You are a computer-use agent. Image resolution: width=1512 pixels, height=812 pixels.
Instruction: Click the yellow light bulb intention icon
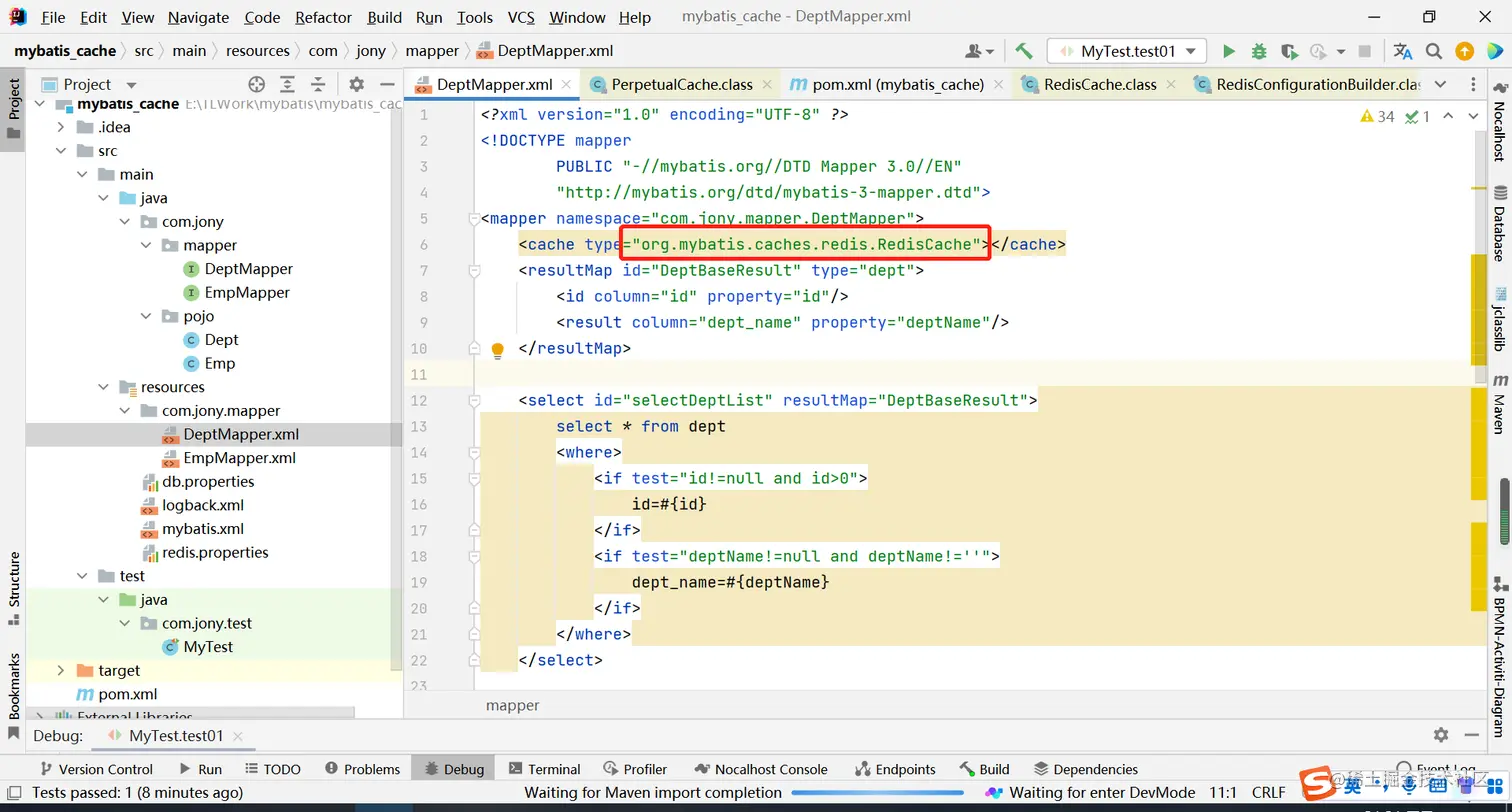[498, 350]
